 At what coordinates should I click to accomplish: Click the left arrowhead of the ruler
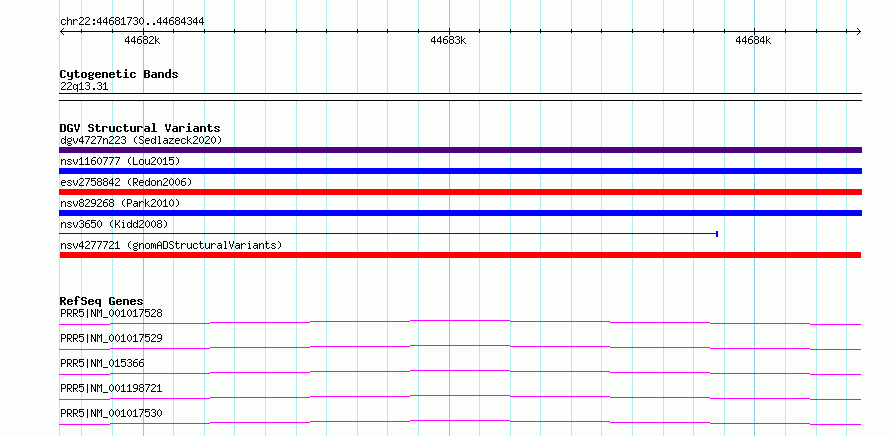tap(62, 31)
